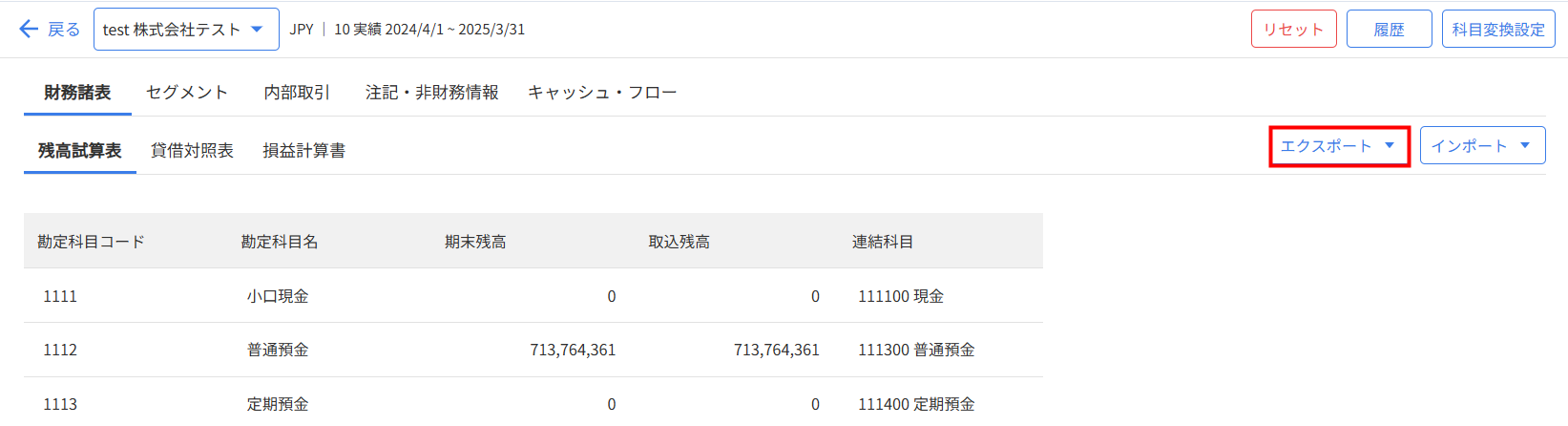Expand the インポート dropdown menu
Image resolution: width=1568 pixels, height=426 pixels.
tap(1482, 146)
